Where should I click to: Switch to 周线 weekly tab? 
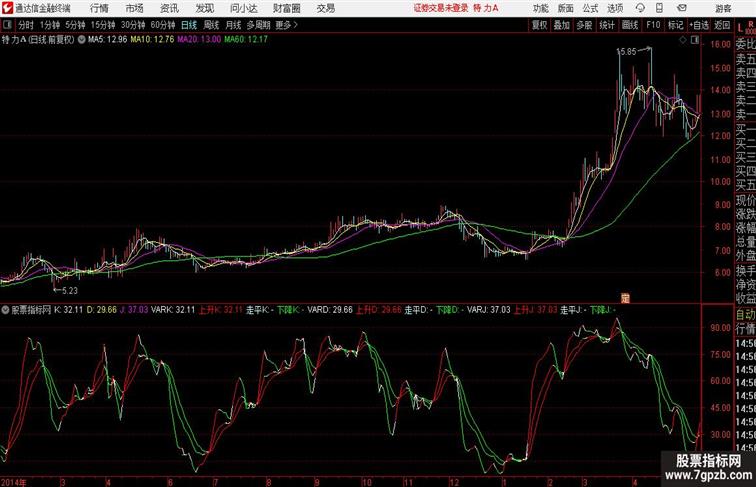211,25
